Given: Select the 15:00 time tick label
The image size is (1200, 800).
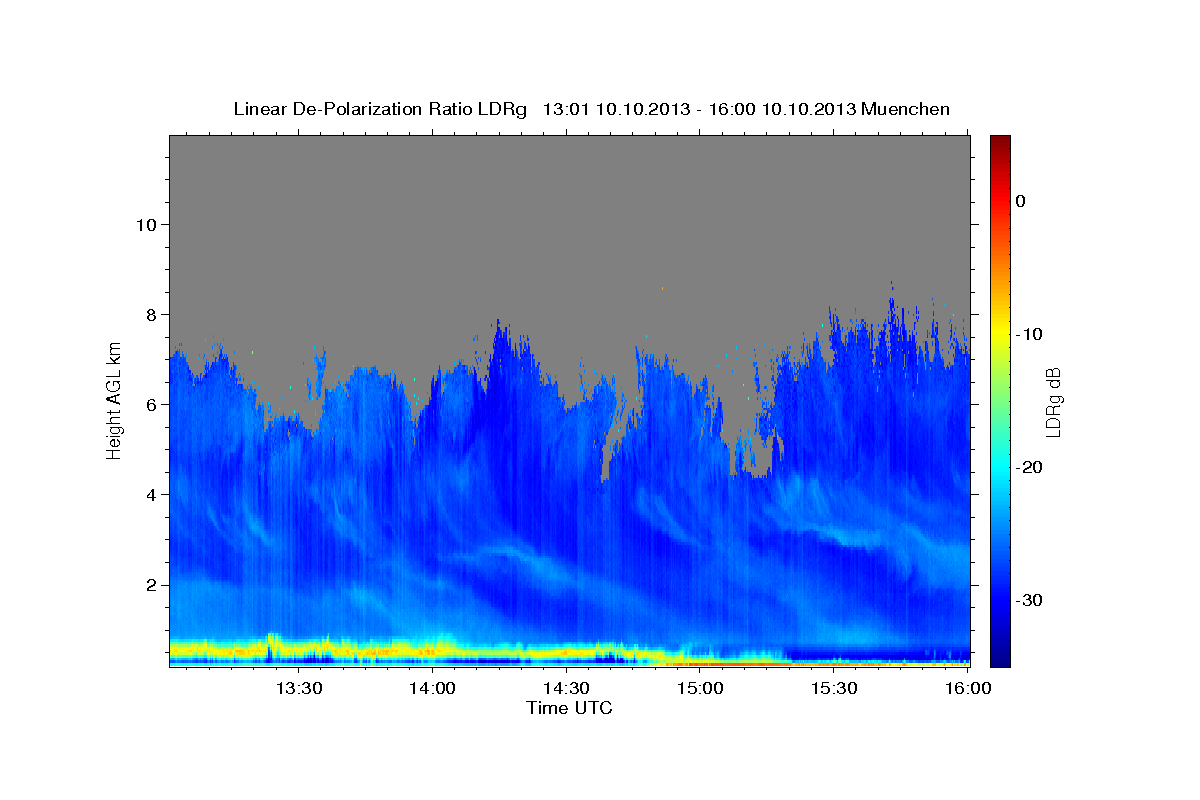Looking at the screenshot, I should click(x=700, y=689).
